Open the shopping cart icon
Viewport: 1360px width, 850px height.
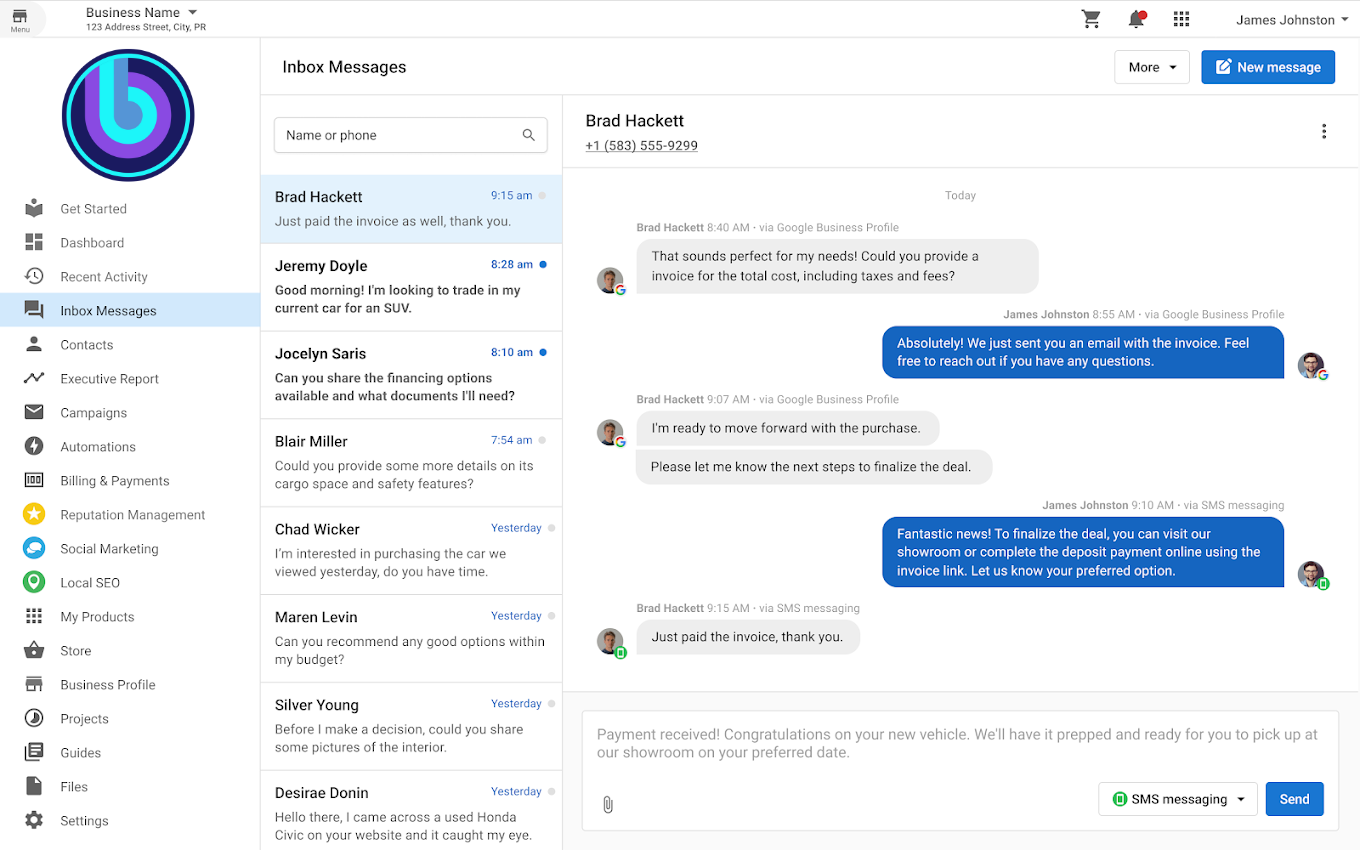pyautogui.click(x=1091, y=19)
